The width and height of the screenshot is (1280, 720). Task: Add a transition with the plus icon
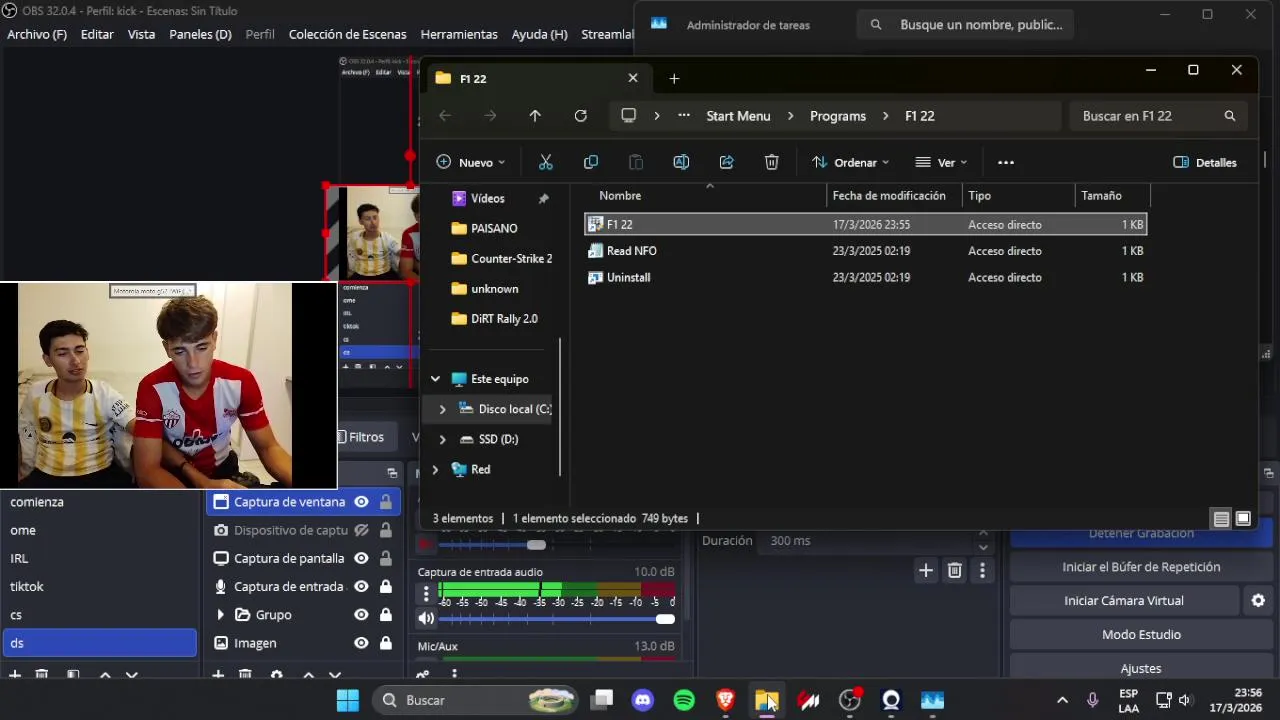(926, 570)
